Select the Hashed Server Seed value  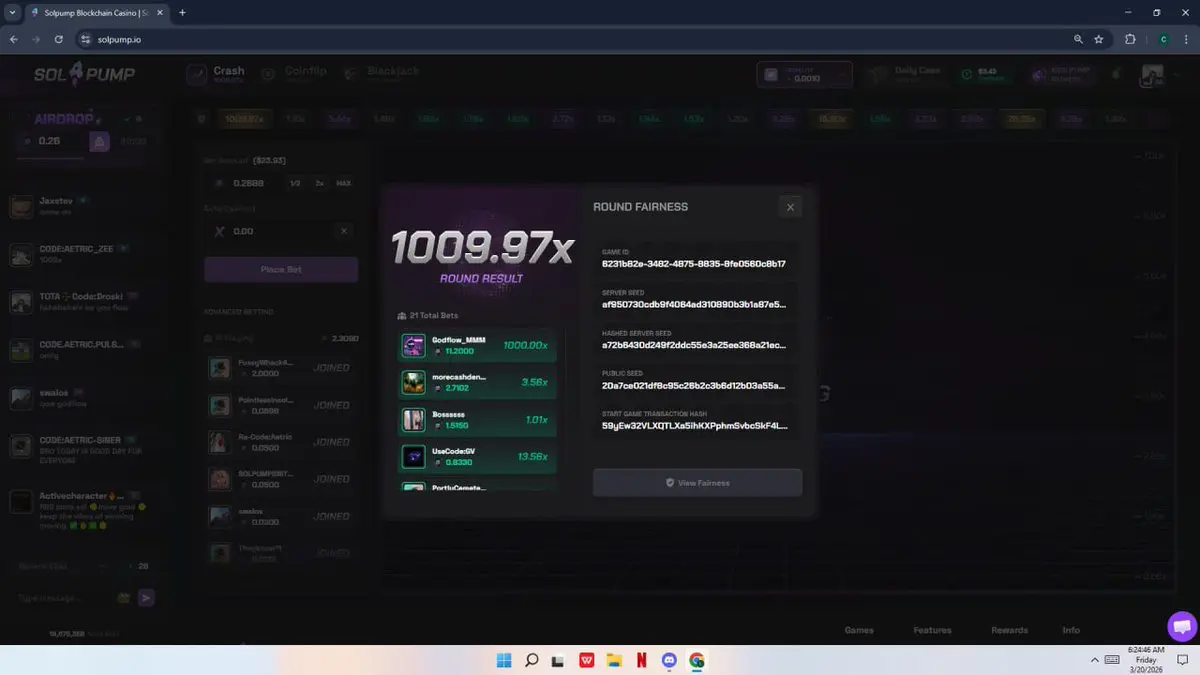[693, 345]
